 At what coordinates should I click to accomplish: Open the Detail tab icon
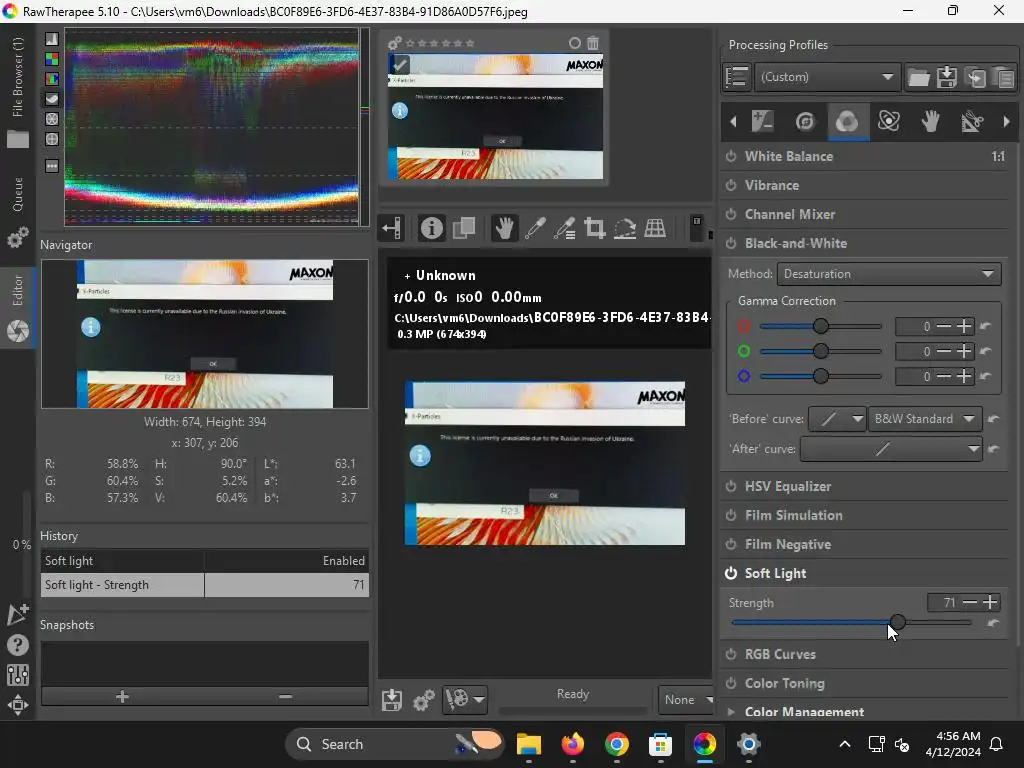tap(805, 121)
